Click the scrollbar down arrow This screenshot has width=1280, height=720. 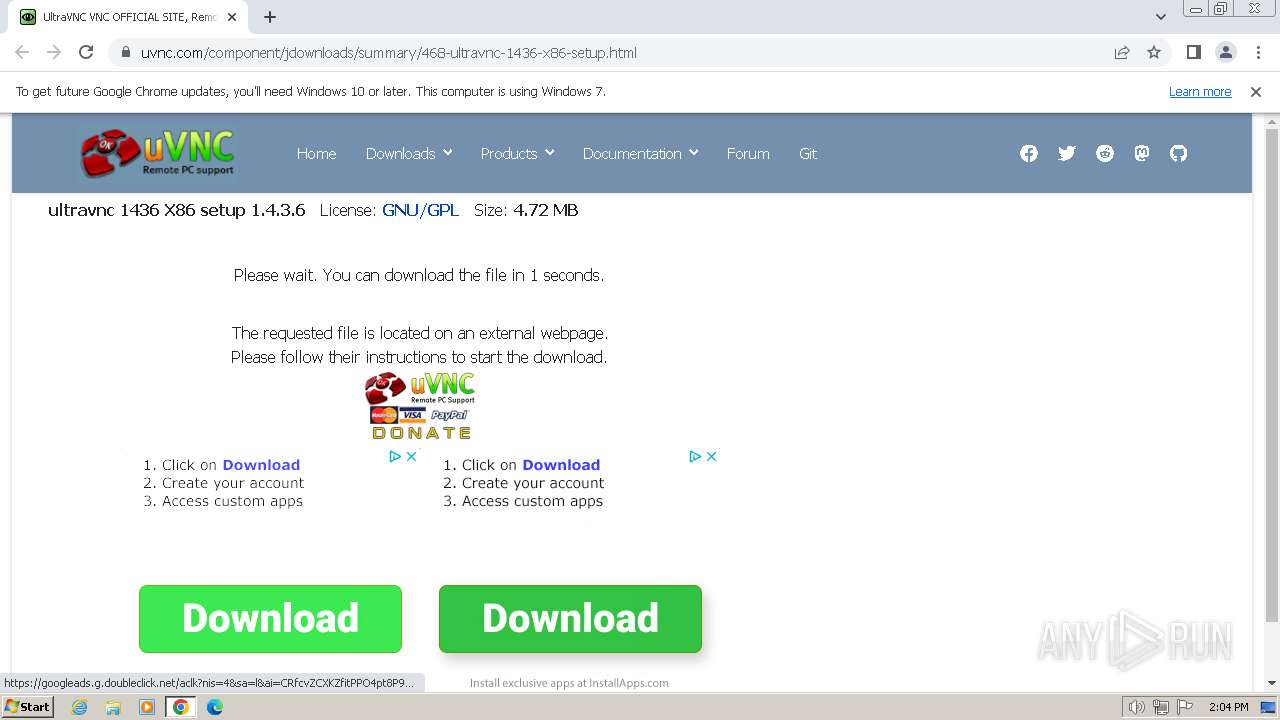[x=1272, y=683]
